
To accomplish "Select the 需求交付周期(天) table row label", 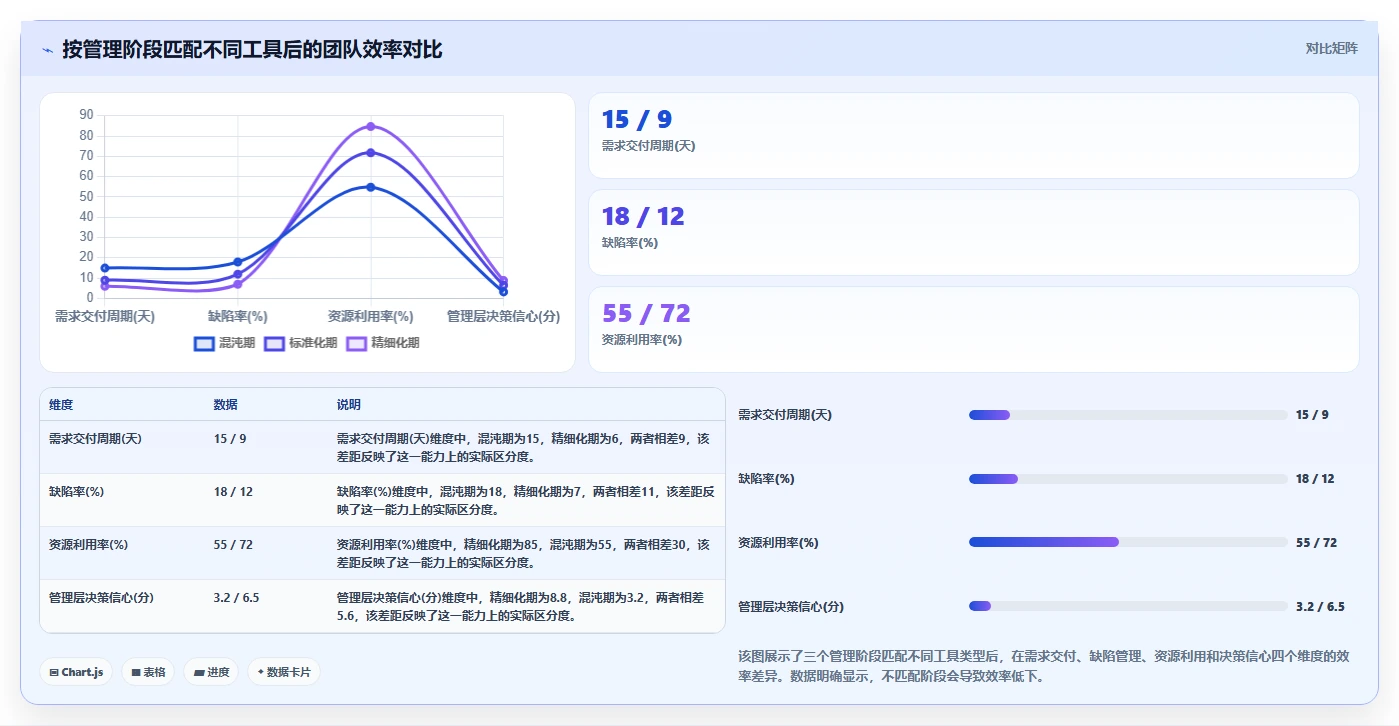I will (95, 439).
